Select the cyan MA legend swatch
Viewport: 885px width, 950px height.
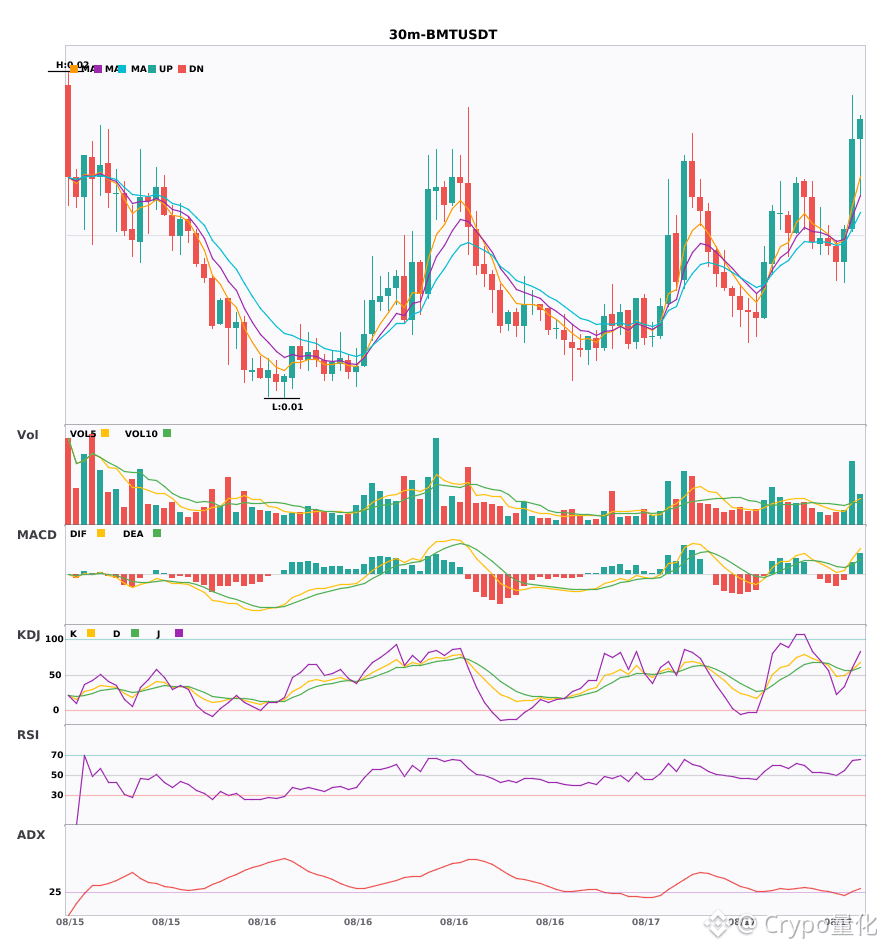122,69
